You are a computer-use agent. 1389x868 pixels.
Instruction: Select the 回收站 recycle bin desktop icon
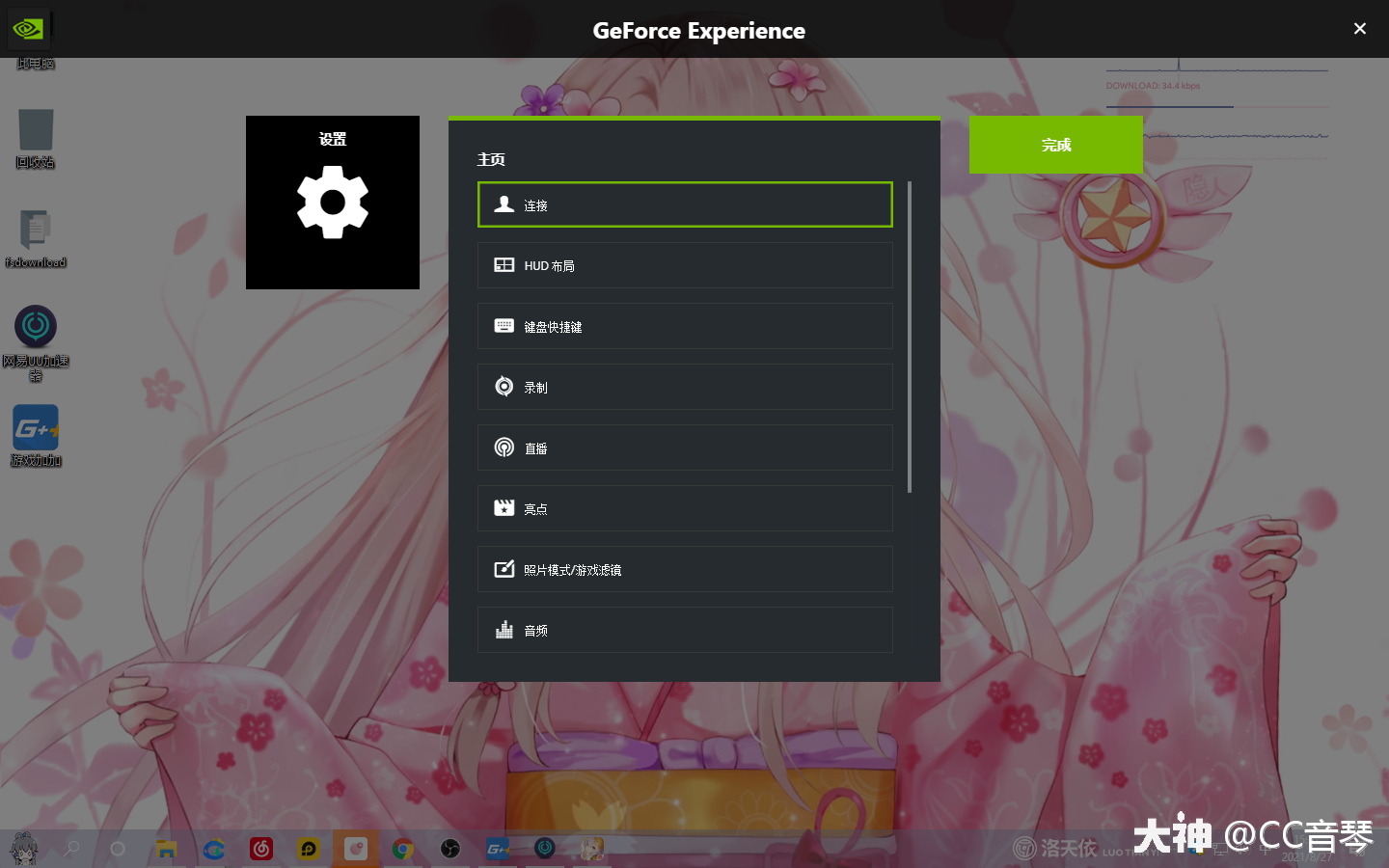click(x=35, y=137)
